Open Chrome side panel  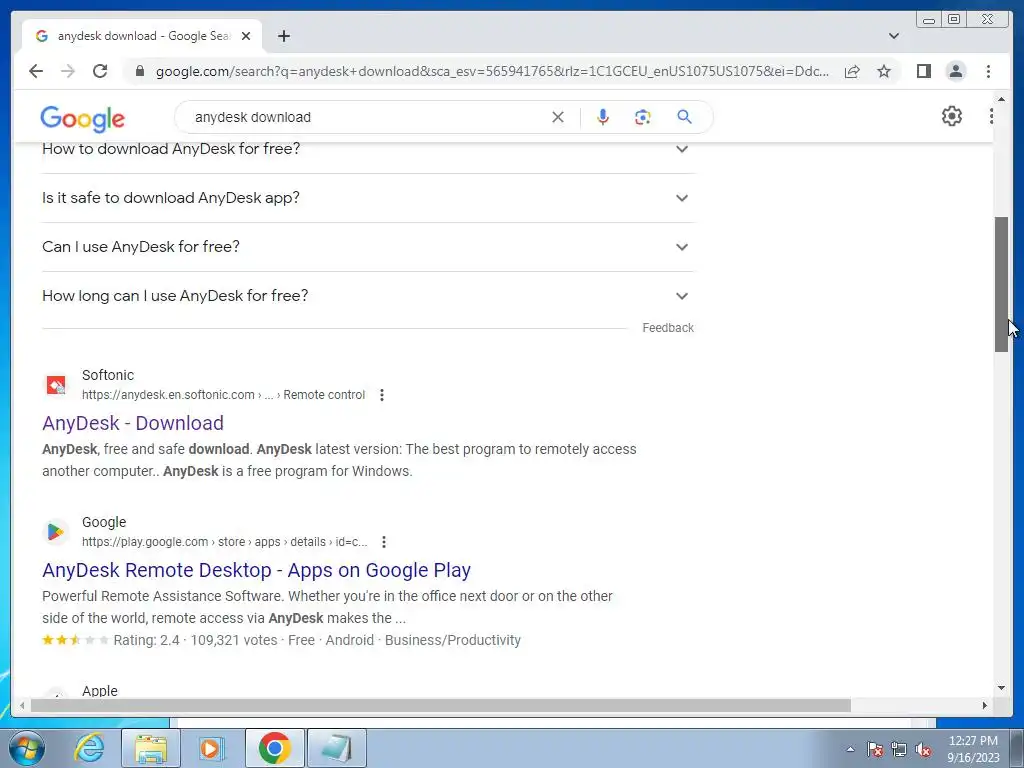tap(923, 71)
